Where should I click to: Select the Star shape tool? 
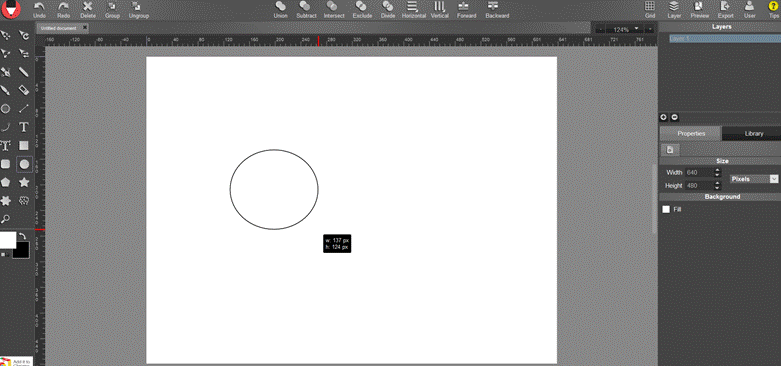tap(23, 182)
